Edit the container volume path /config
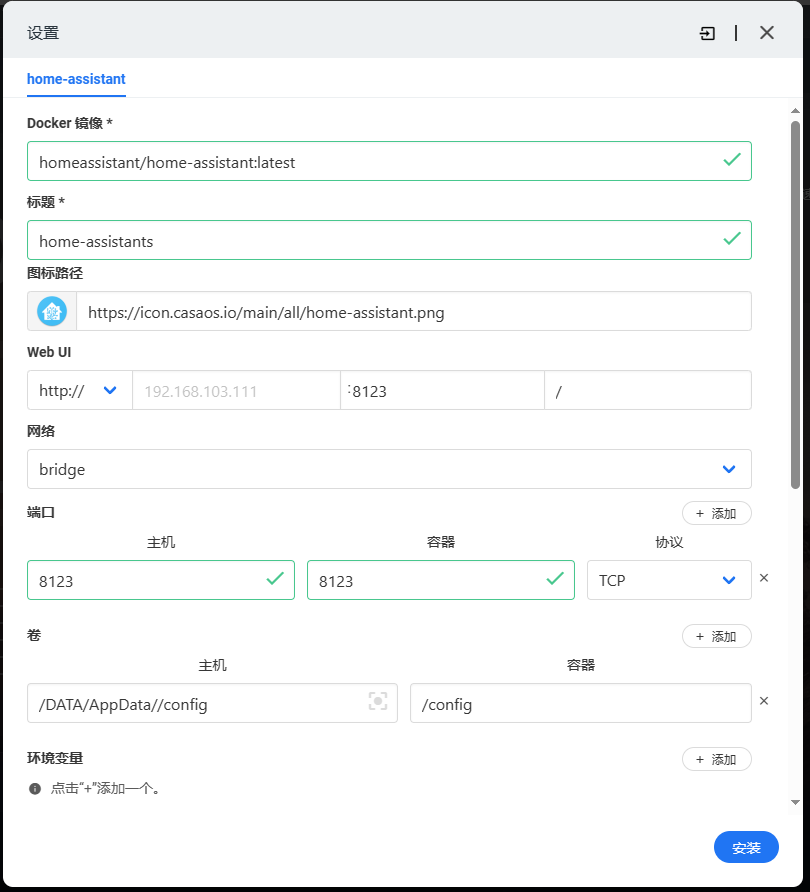This screenshot has width=810, height=892. click(581, 703)
